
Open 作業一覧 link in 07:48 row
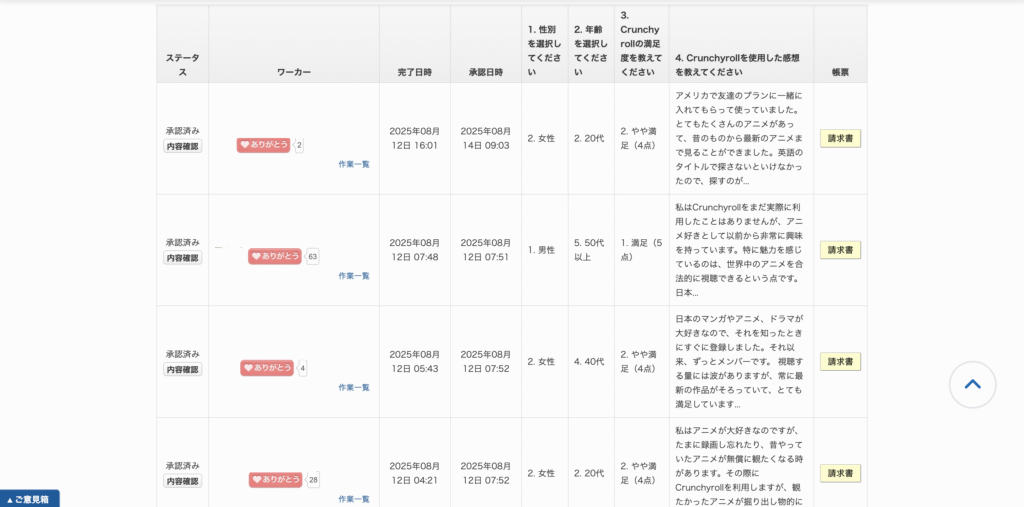tap(354, 276)
